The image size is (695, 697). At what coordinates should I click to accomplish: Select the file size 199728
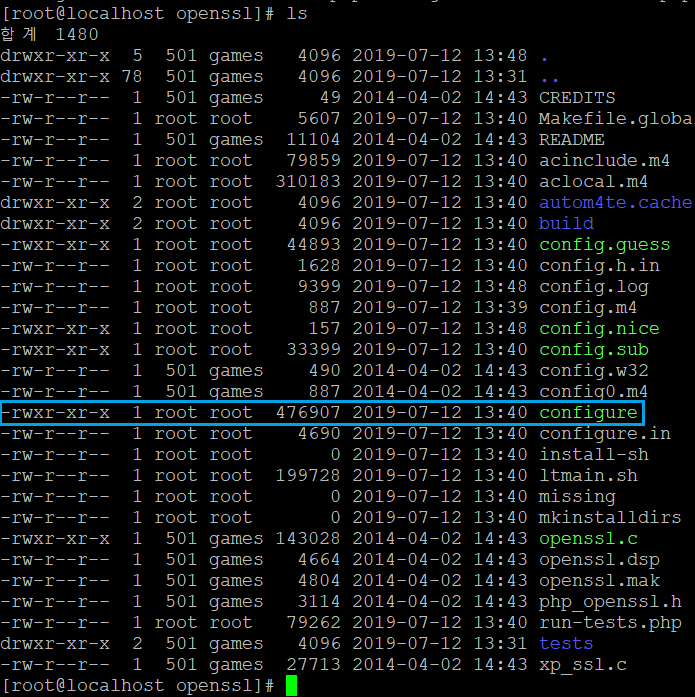(x=308, y=476)
